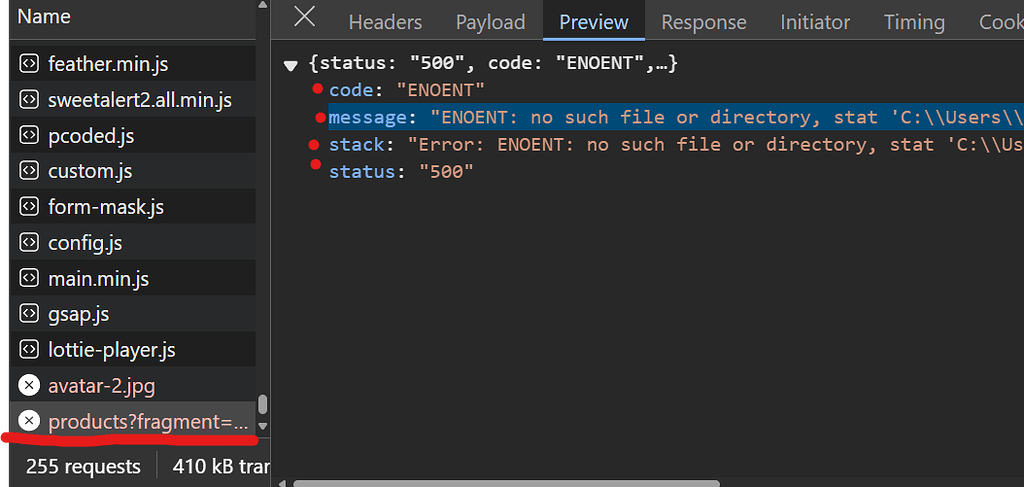The height and width of the screenshot is (487, 1024).
Task: Click the script icon beside form-mask.js
Action: [29, 207]
